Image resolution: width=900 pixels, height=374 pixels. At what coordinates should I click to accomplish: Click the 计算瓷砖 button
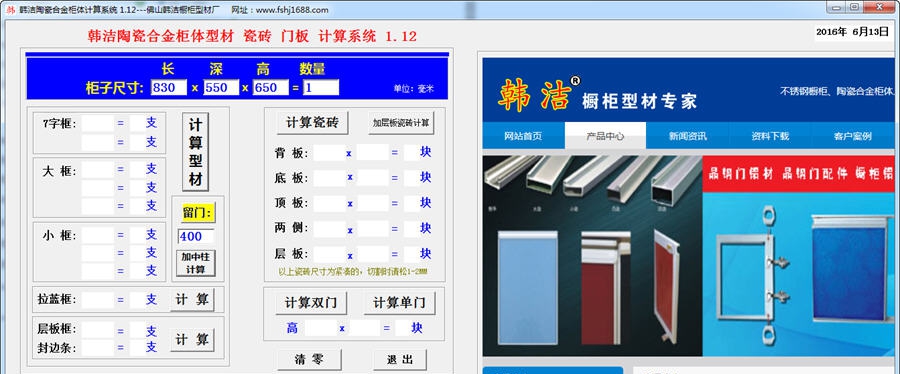[x=312, y=122]
